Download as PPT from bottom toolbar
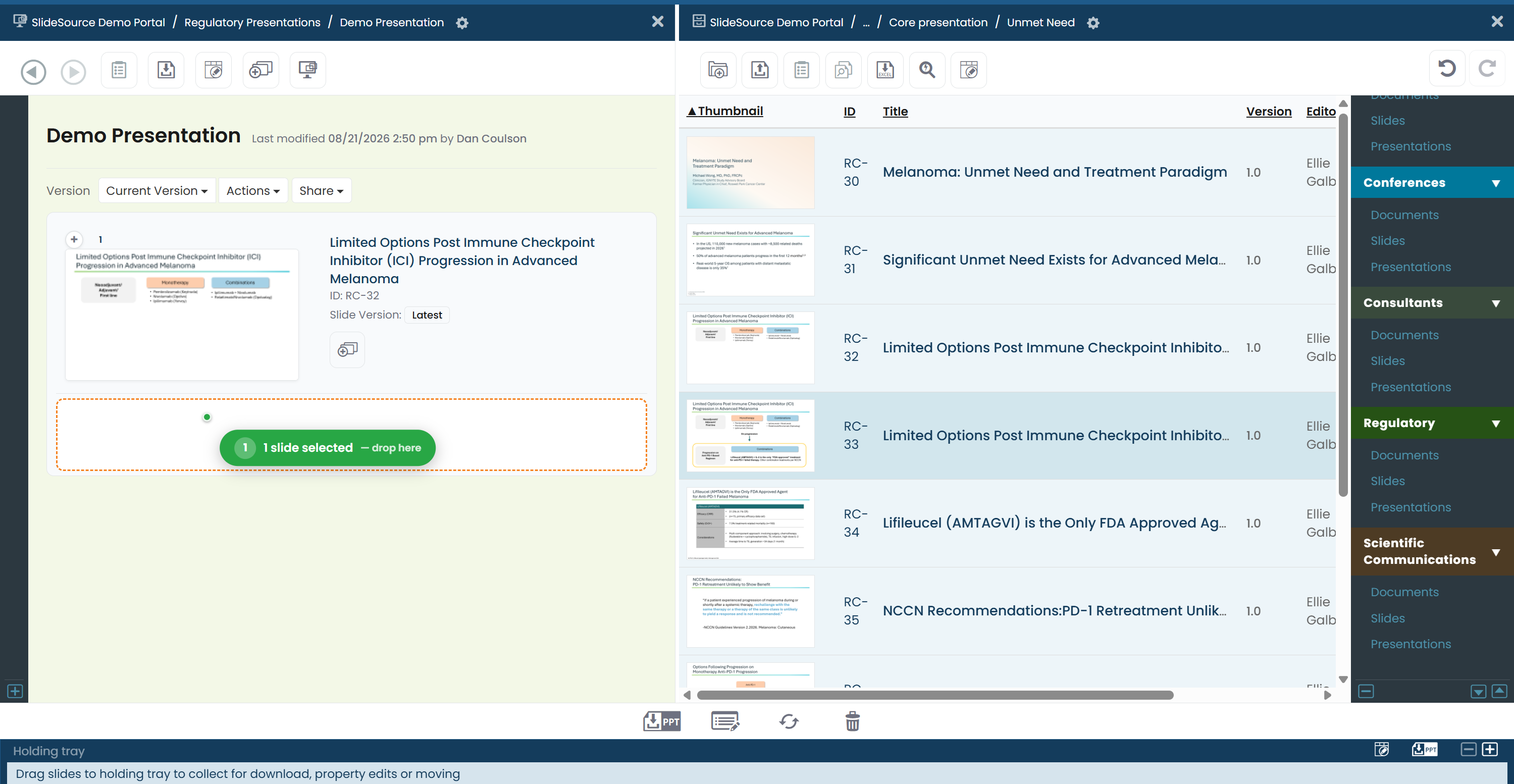Image resolution: width=1514 pixels, height=784 pixels. coord(662,721)
